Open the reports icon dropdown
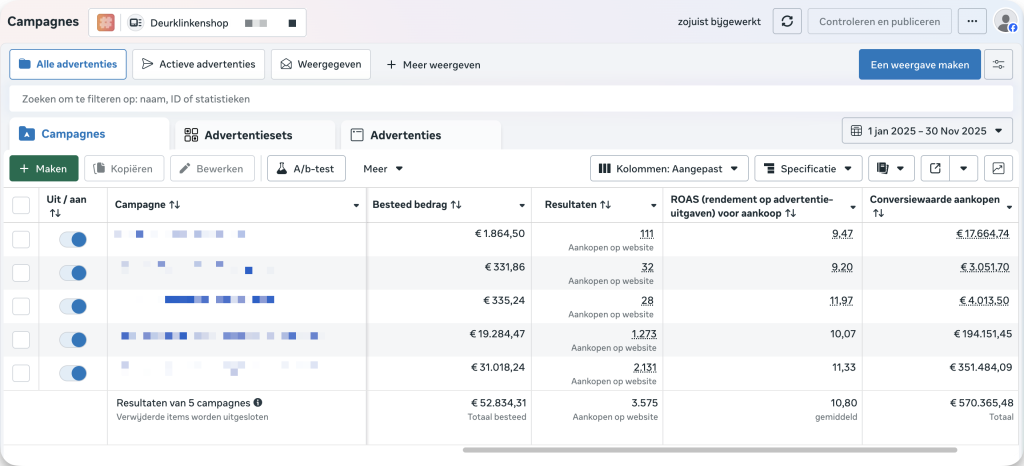Image resolution: width=1024 pixels, height=466 pixels. coord(891,168)
